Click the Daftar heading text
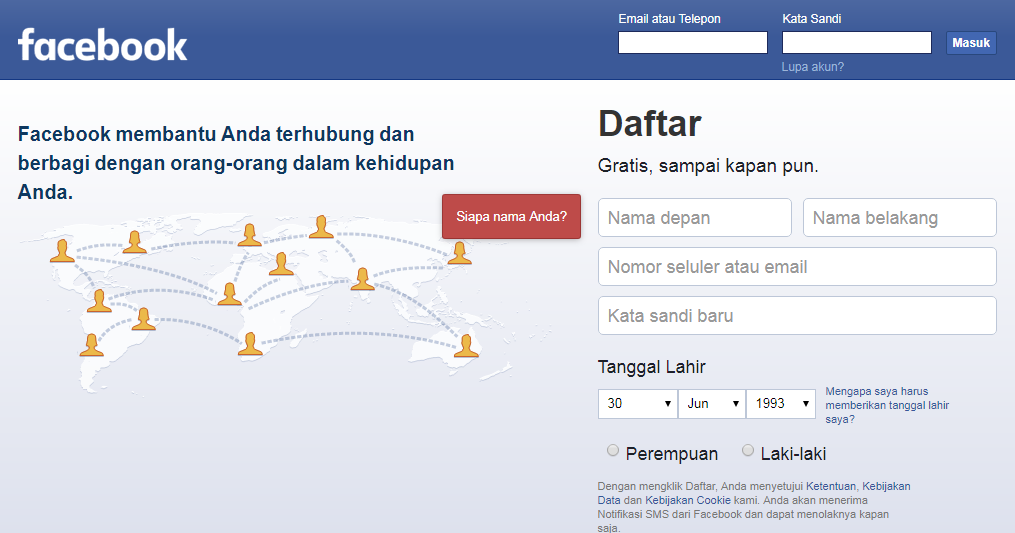 [x=649, y=123]
